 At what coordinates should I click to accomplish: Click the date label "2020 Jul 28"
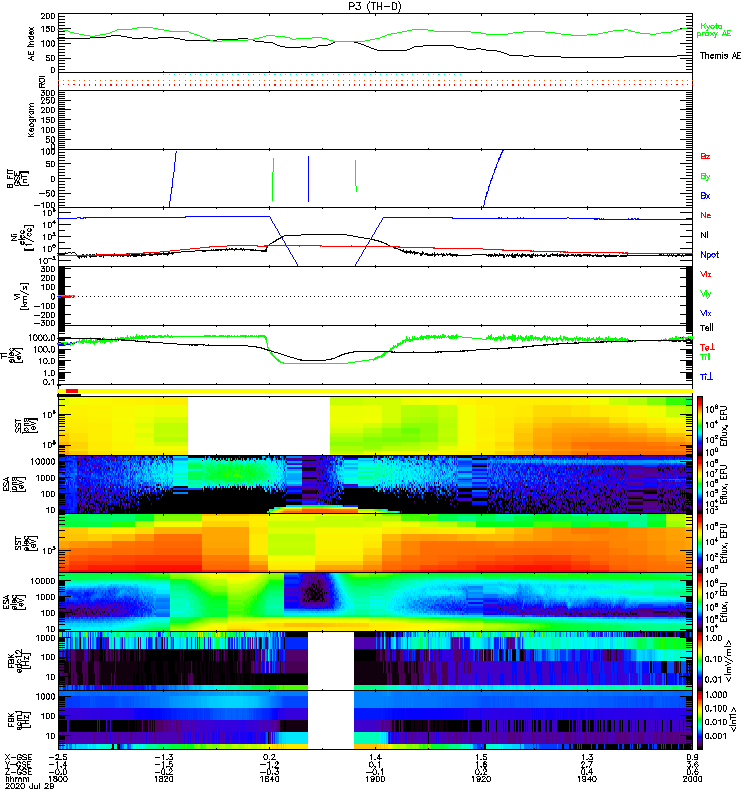click(x=30, y=786)
